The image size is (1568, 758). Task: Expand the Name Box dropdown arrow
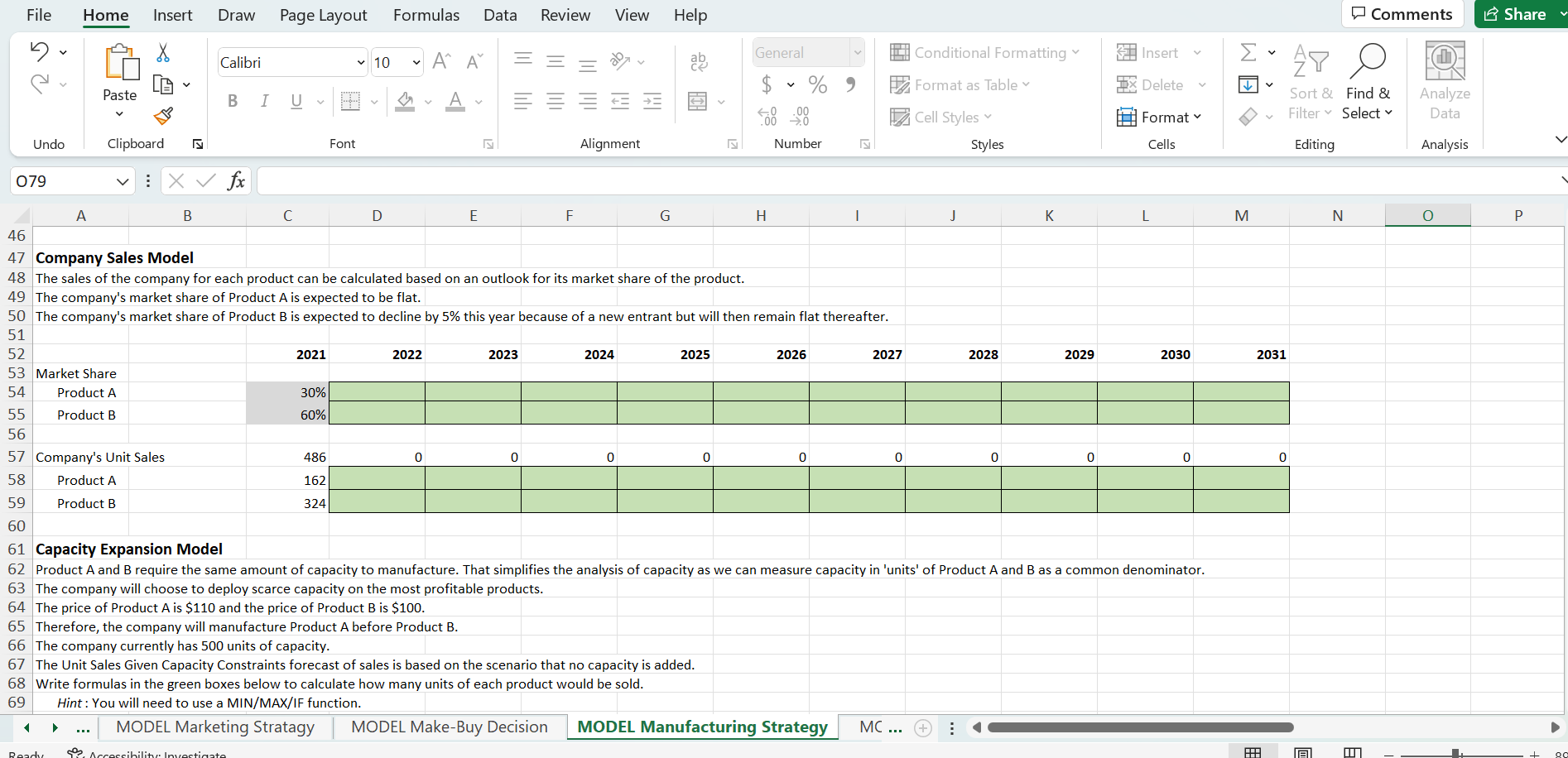pyautogui.click(x=123, y=181)
